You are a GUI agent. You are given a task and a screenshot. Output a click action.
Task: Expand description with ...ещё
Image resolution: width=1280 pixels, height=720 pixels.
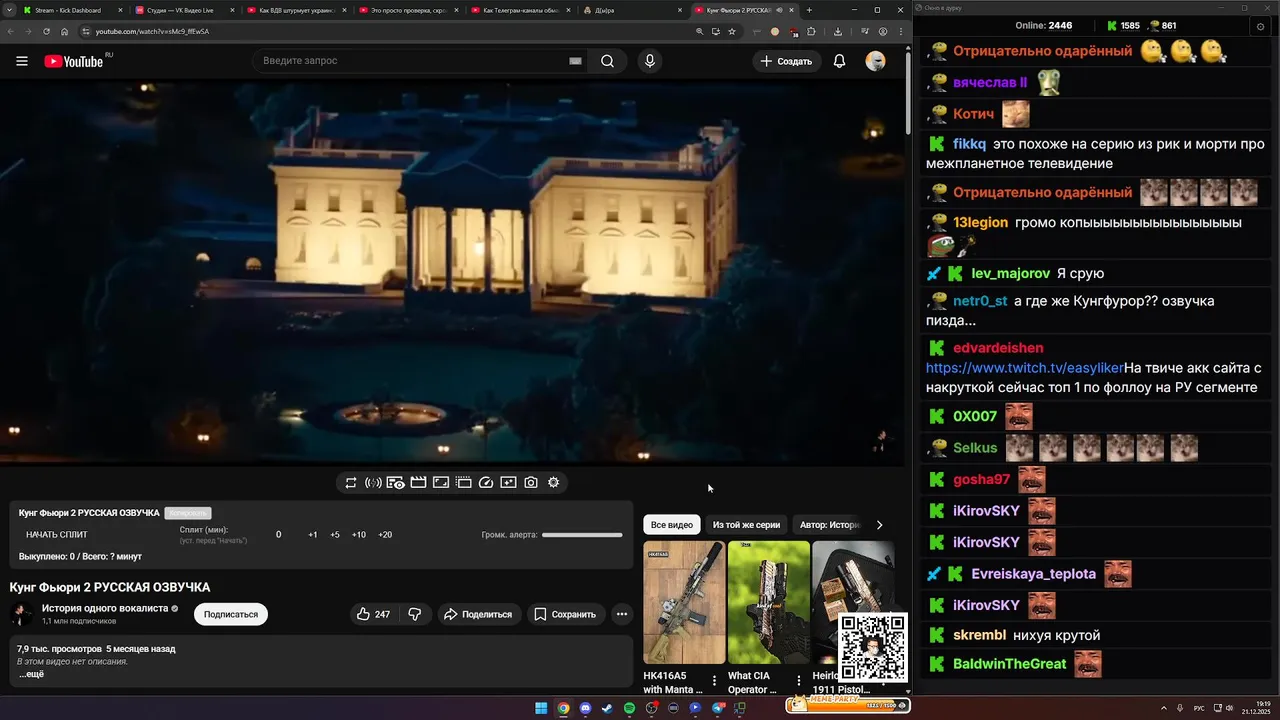31,674
